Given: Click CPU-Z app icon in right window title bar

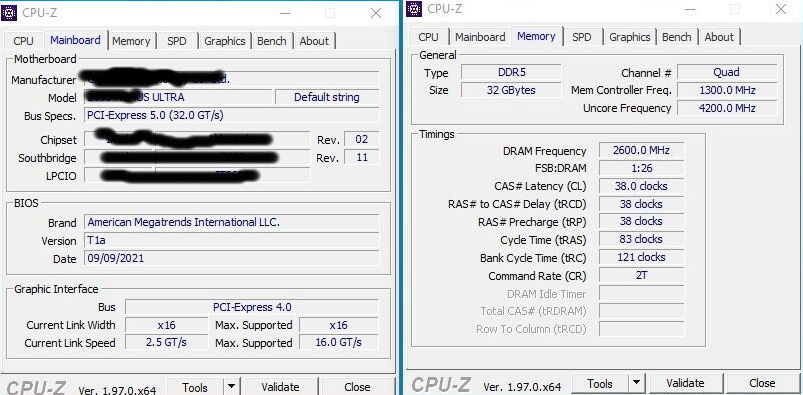Looking at the screenshot, I should point(414,9).
